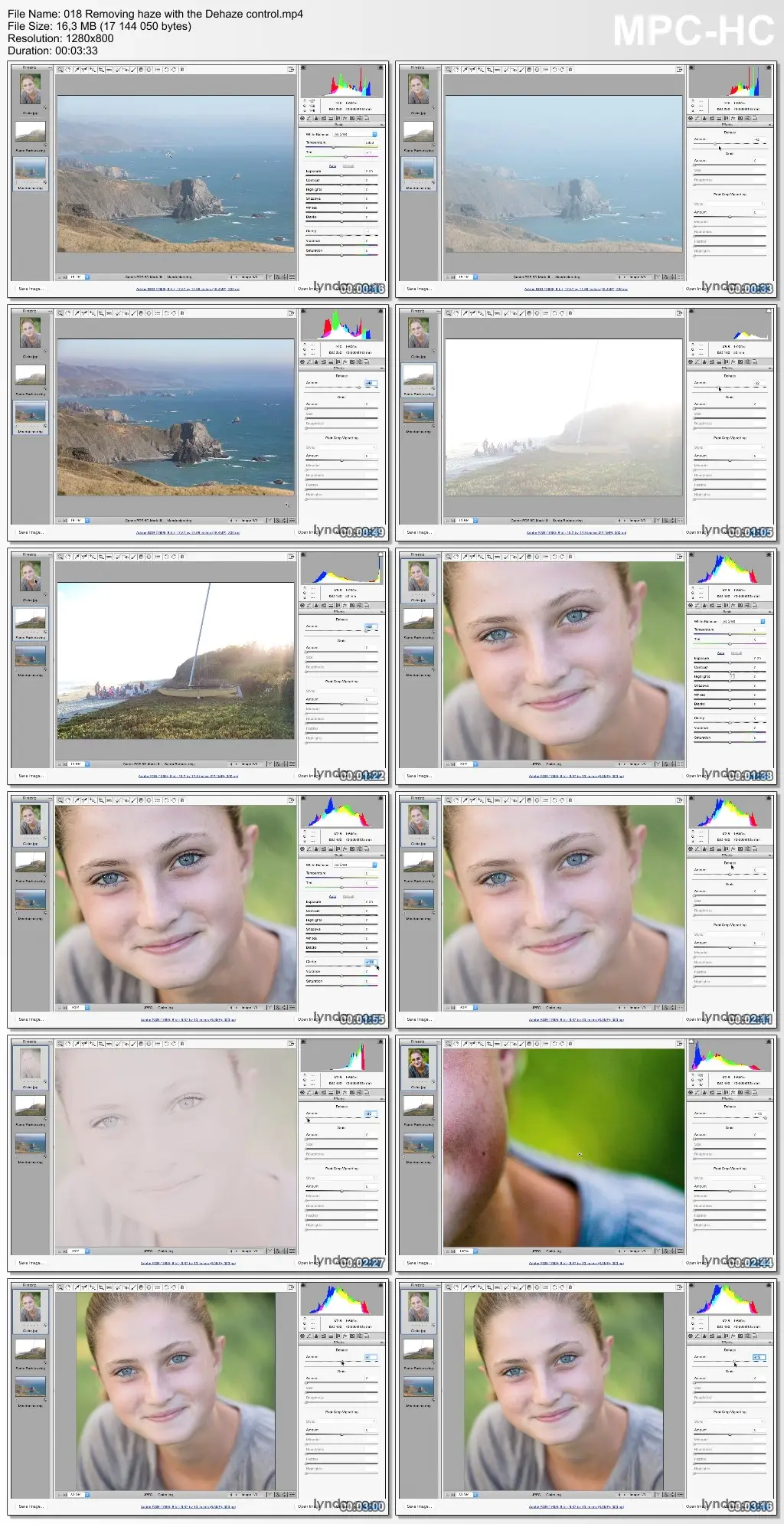
Task: Open White Balance dropdown in the 00:00:16 frame
Action: (355, 134)
